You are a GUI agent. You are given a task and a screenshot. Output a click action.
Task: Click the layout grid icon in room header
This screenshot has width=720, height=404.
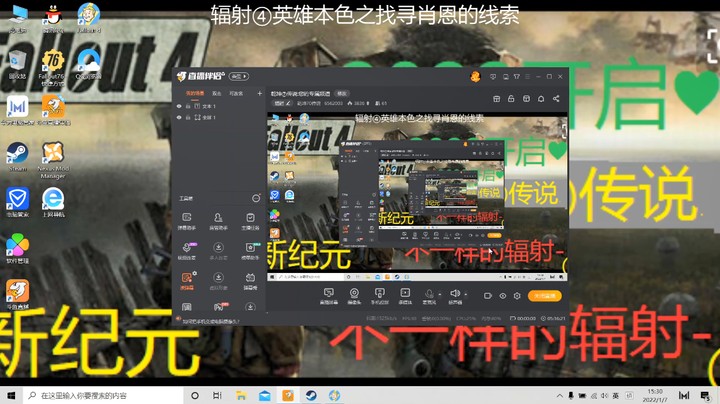click(496, 99)
